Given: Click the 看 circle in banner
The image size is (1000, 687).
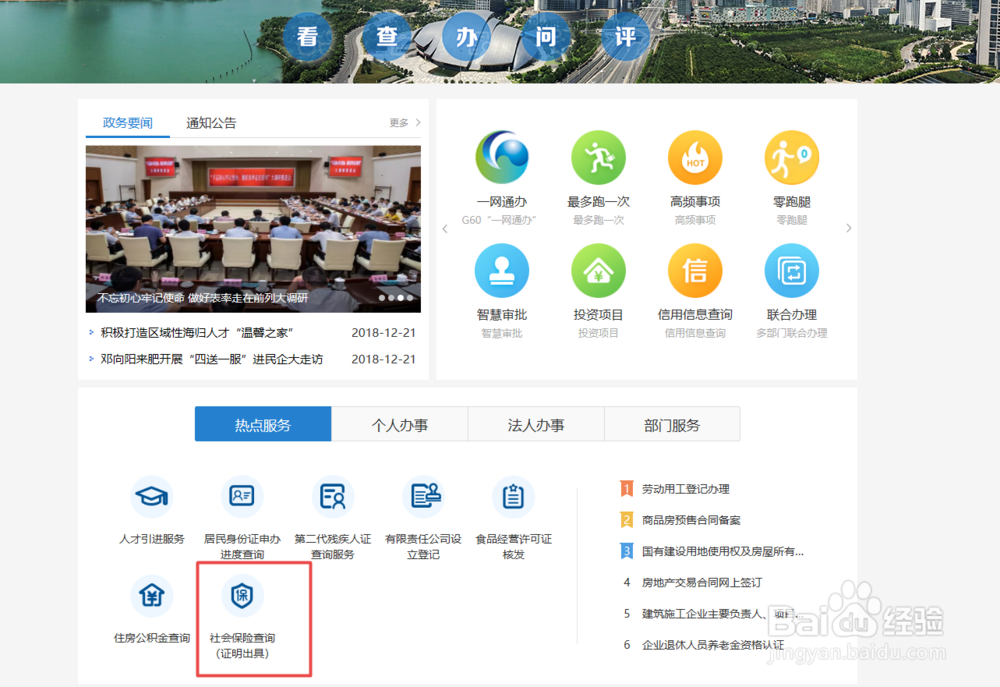Looking at the screenshot, I should tap(307, 36).
